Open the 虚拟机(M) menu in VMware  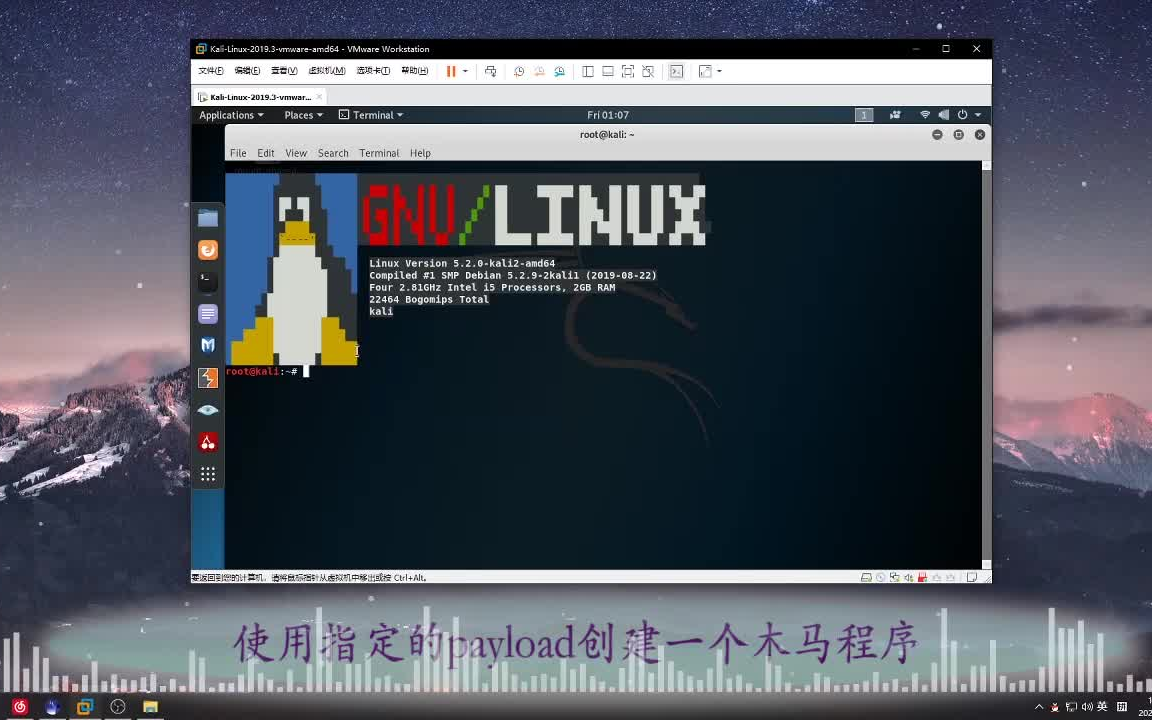pyautogui.click(x=326, y=70)
